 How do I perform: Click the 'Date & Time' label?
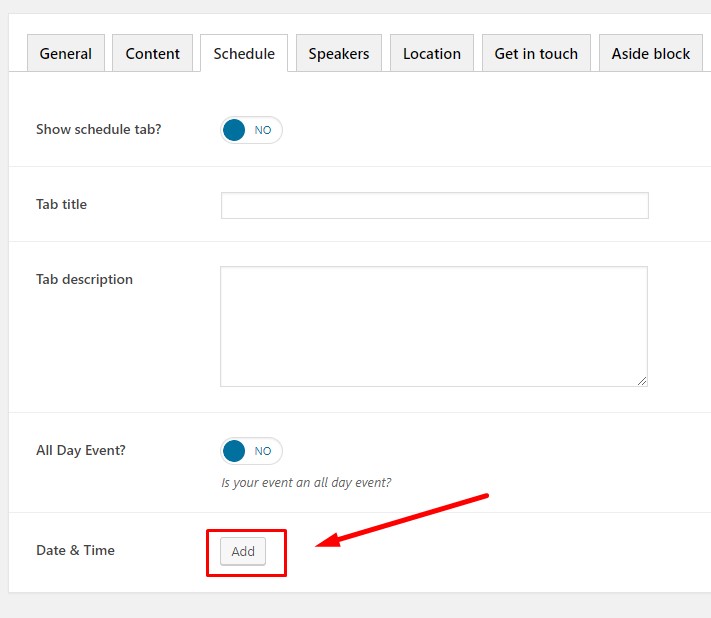(x=75, y=550)
